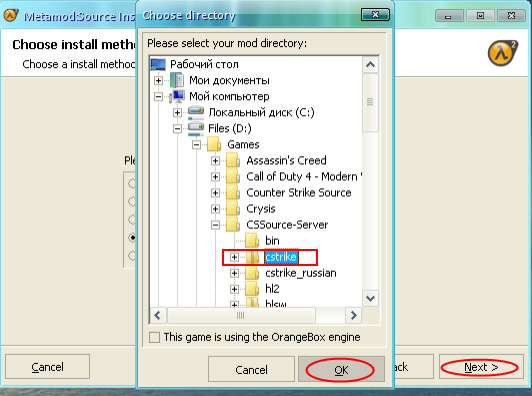Select the Локальный диск (C:) drive icon
The width and height of the screenshot is (532, 396).
point(196,113)
